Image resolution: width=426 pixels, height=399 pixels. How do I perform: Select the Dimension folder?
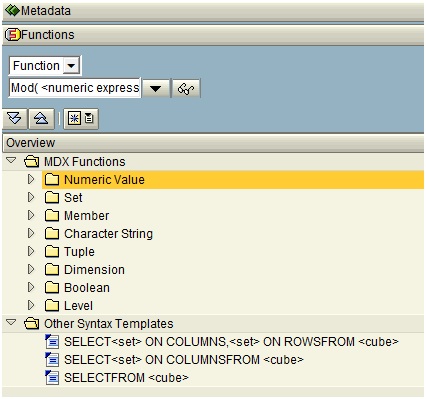coord(94,270)
